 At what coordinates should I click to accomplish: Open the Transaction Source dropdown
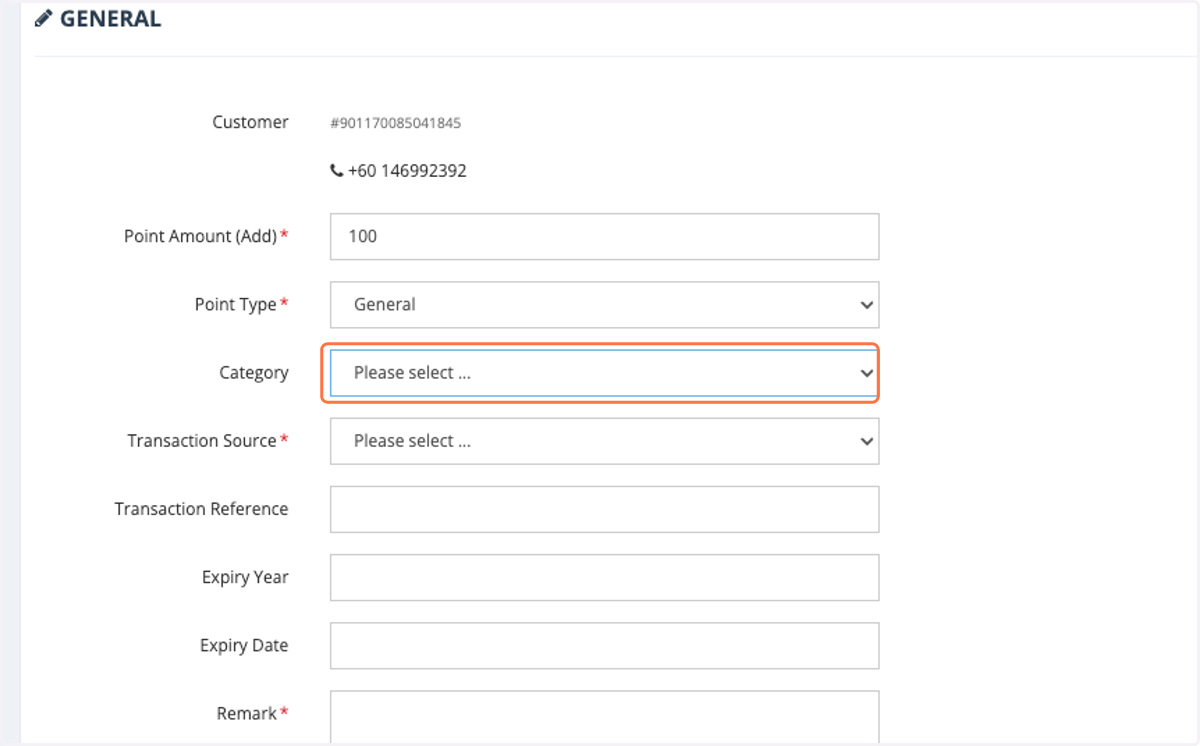click(x=604, y=441)
